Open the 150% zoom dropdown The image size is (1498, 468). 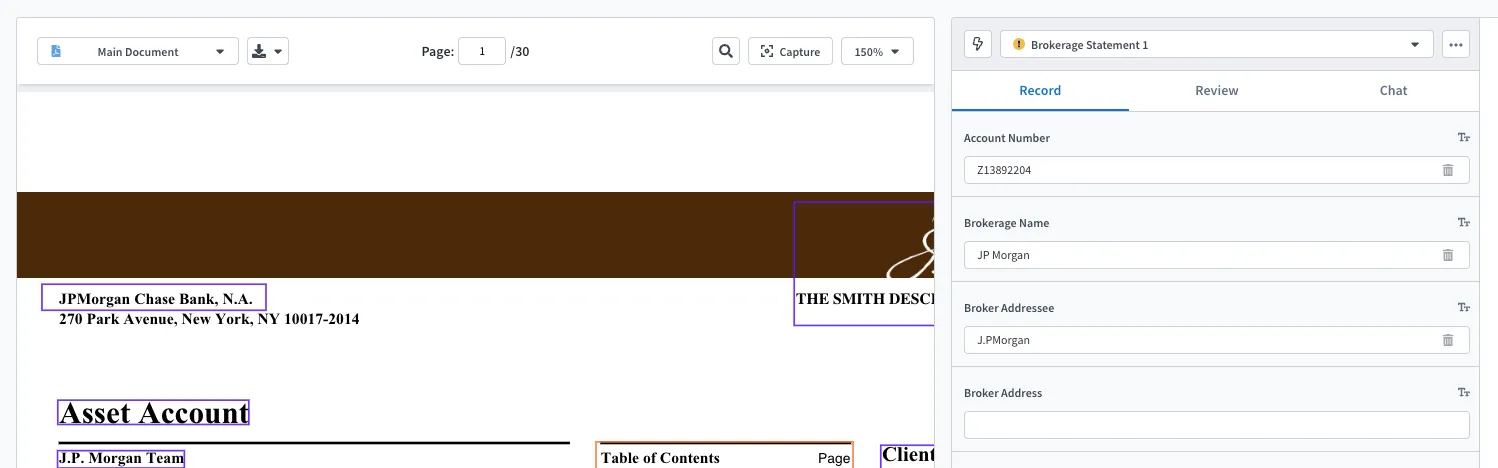877,51
